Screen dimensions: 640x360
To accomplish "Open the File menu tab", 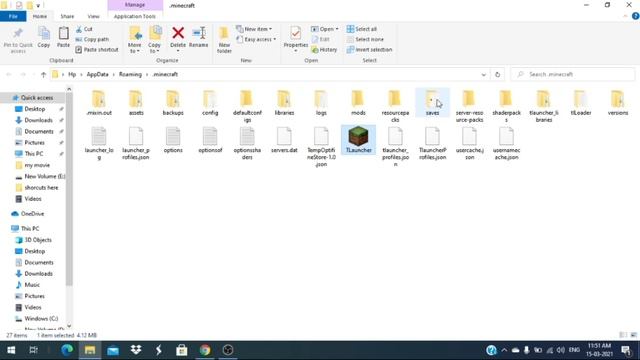I will click(13, 16).
